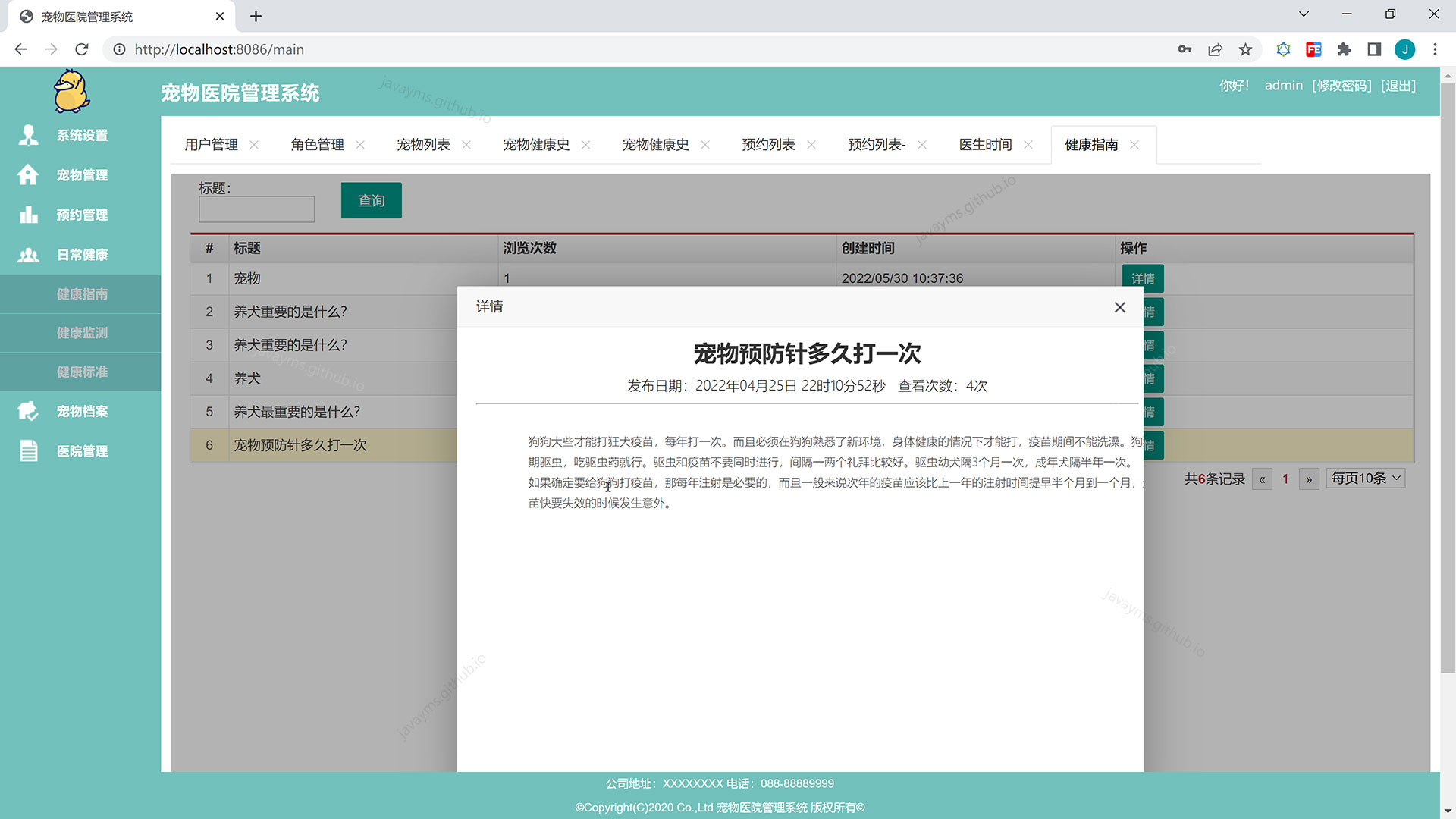Open the 每页10条 page size dropdown
Image resolution: width=1456 pixels, height=819 pixels.
coord(1365,479)
